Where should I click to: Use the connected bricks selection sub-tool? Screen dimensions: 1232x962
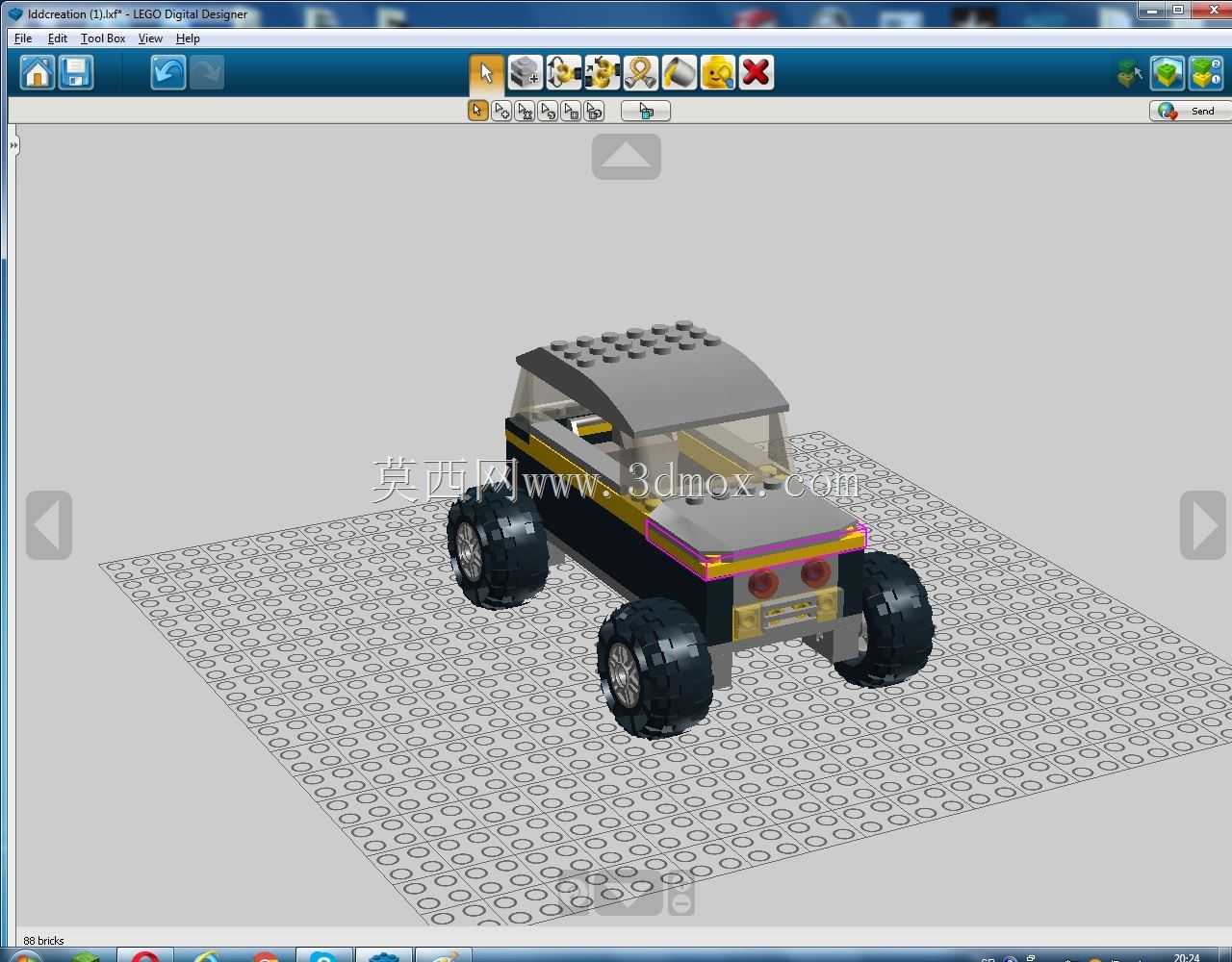pyautogui.click(x=524, y=111)
